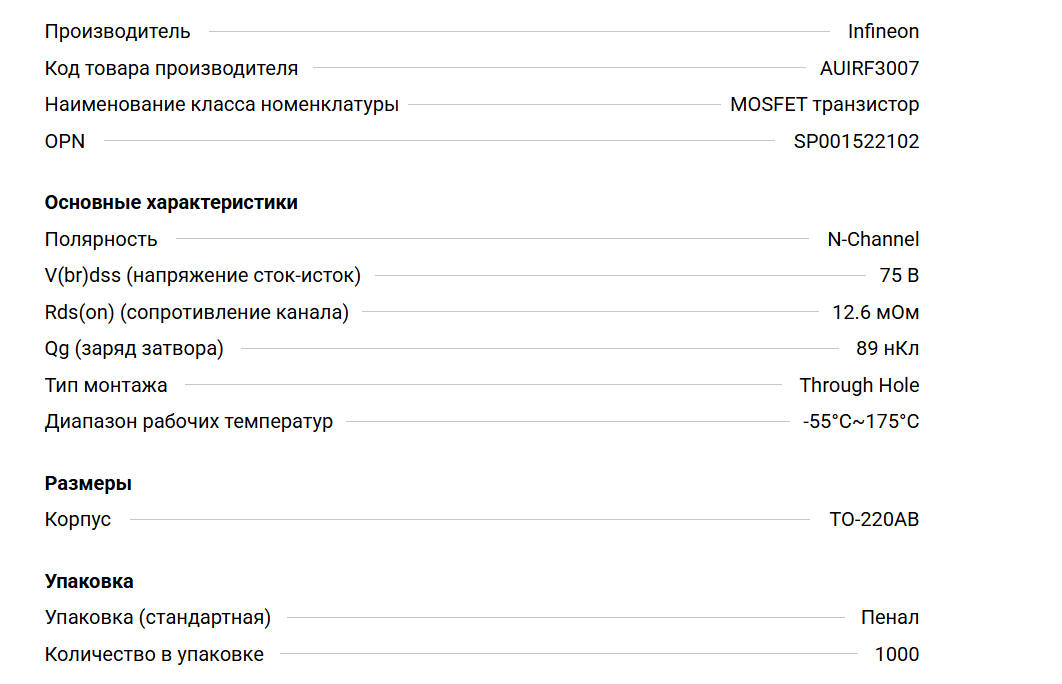This screenshot has width=1062, height=684.
Task: Click the Размеры section heading
Action: point(88,483)
